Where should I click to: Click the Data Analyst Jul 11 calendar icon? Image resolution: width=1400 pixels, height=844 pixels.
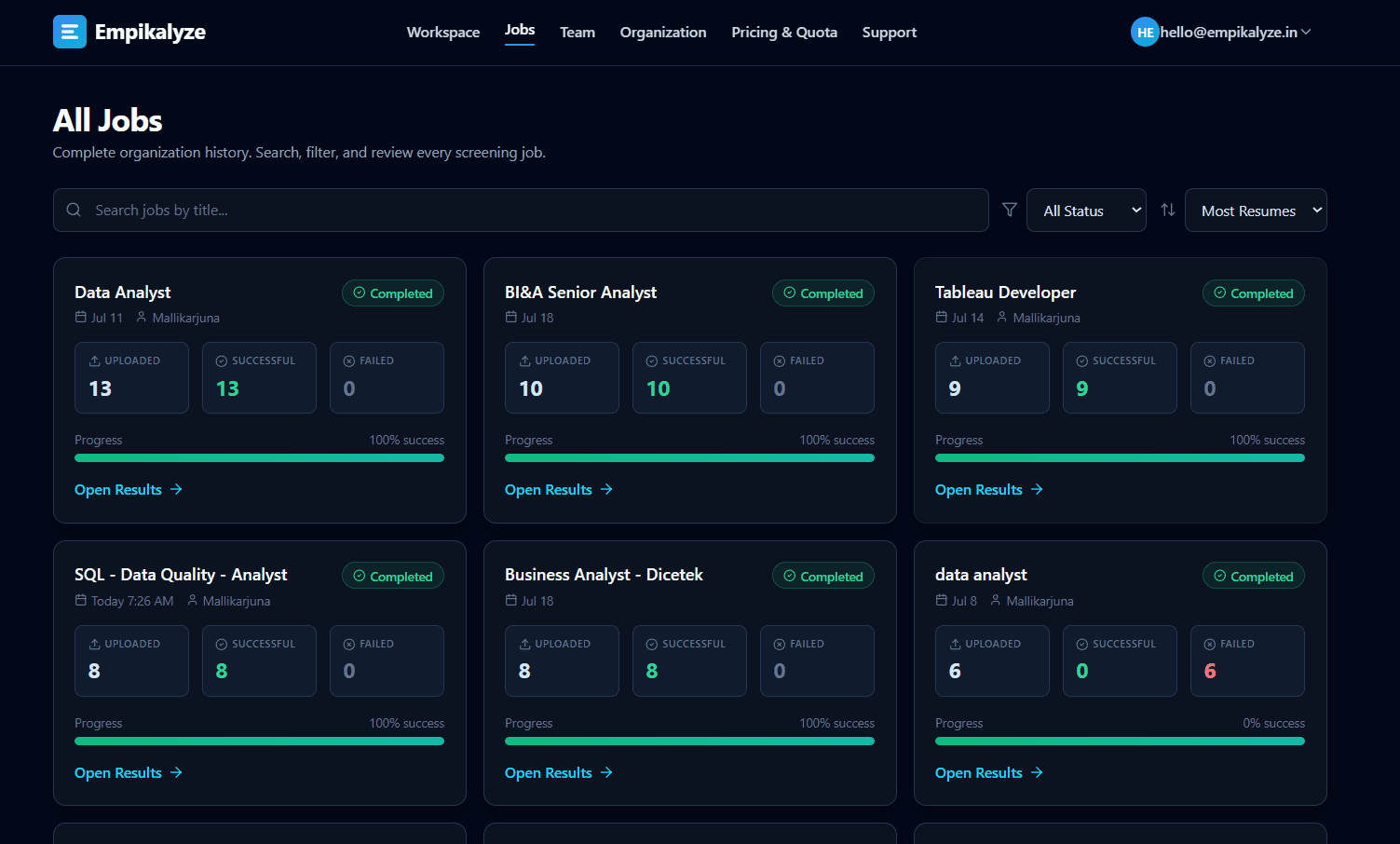pyautogui.click(x=81, y=318)
